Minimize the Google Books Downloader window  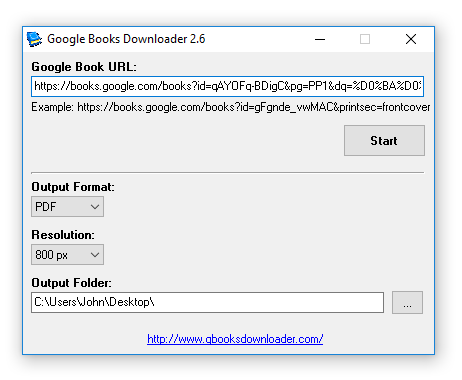coord(320,39)
